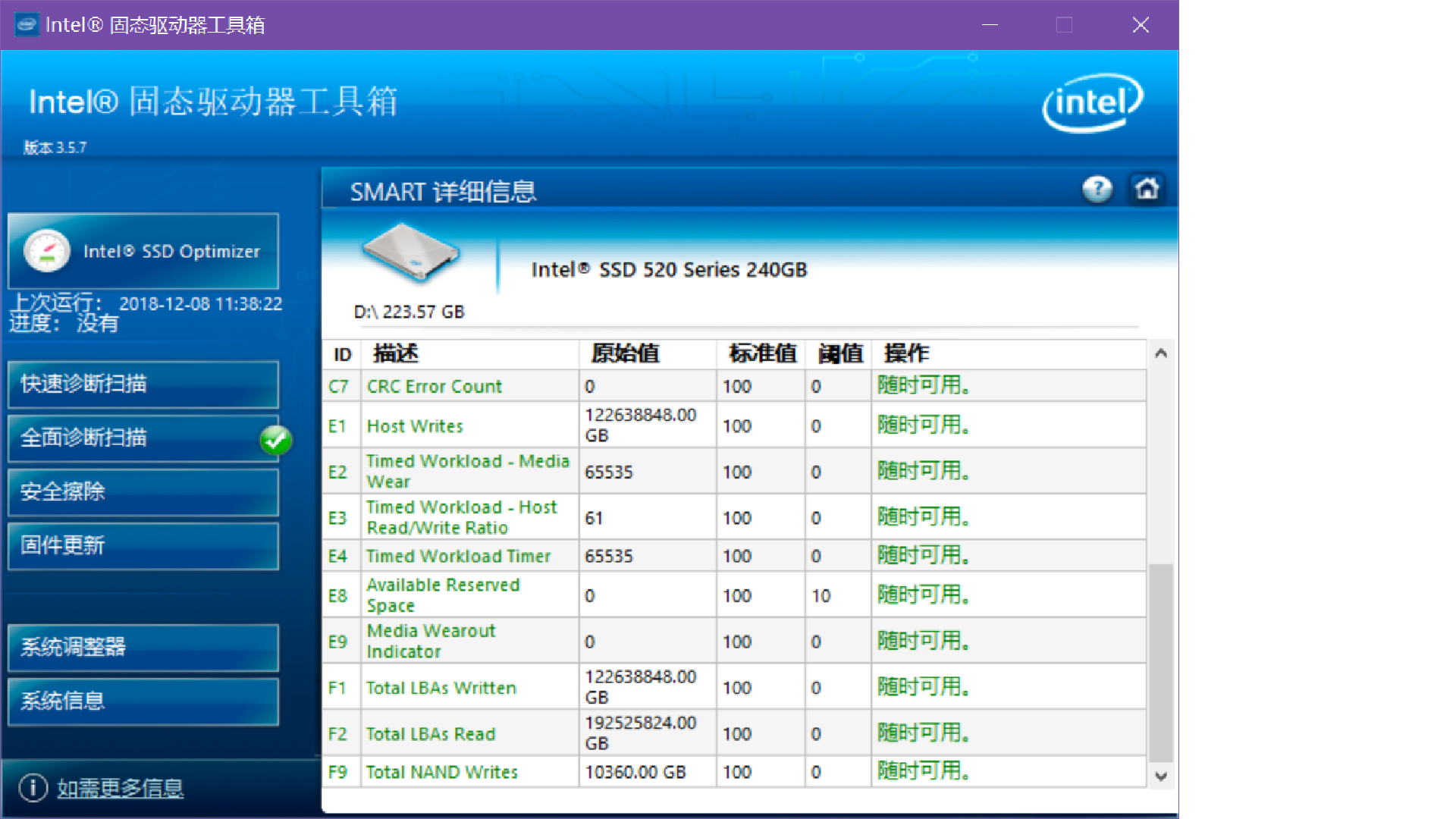Screen dimensions: 1456x819
Task: Click the C7 attribute ID
Action: [x=338, y=387]
